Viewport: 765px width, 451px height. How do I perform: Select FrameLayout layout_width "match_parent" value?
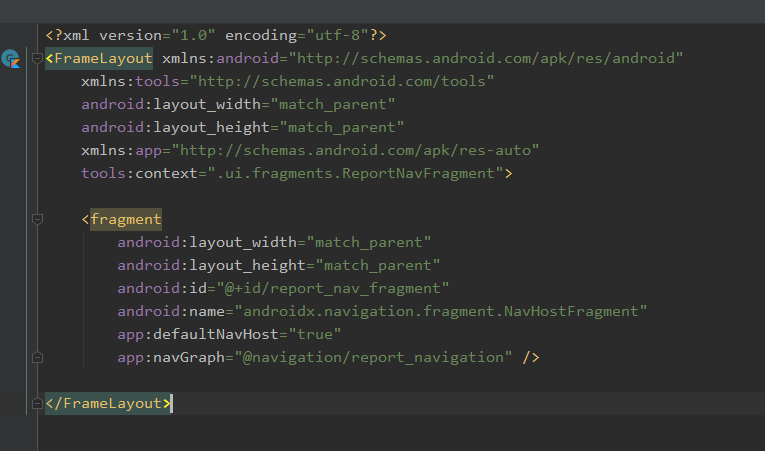[333, 104]
